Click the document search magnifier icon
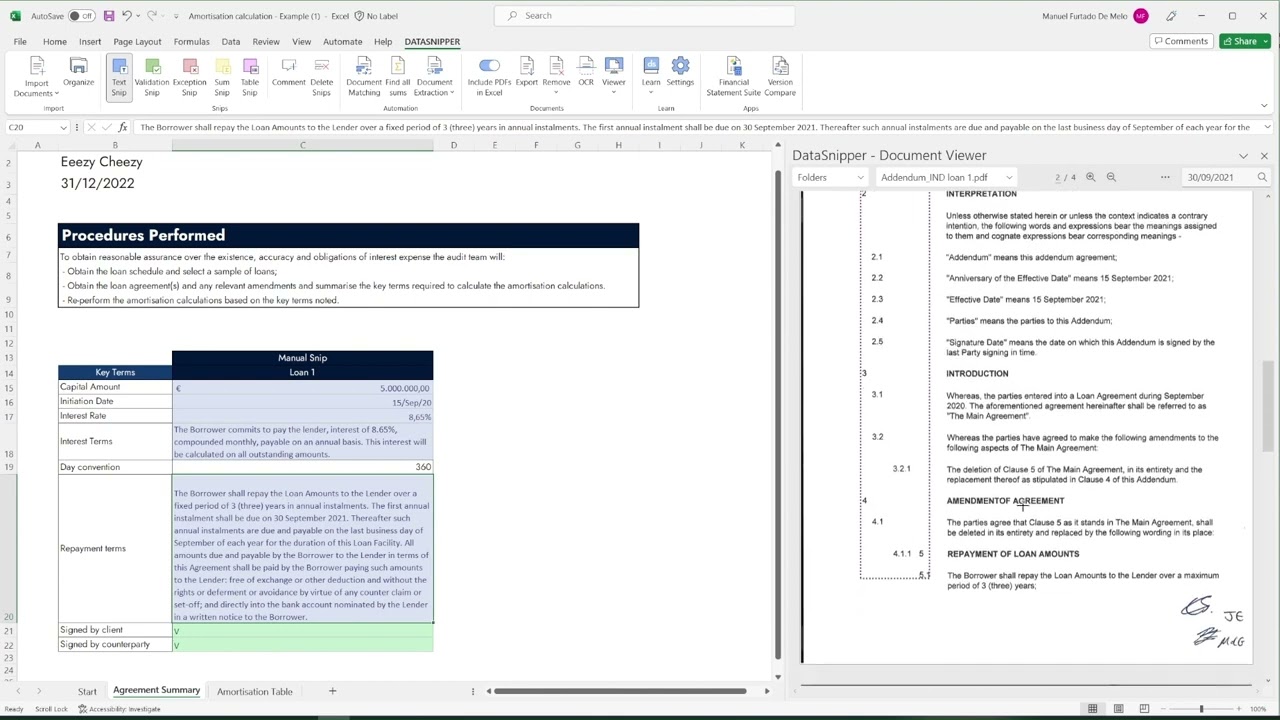The height and width of the screenshot is (720, 1280). 1262,177
